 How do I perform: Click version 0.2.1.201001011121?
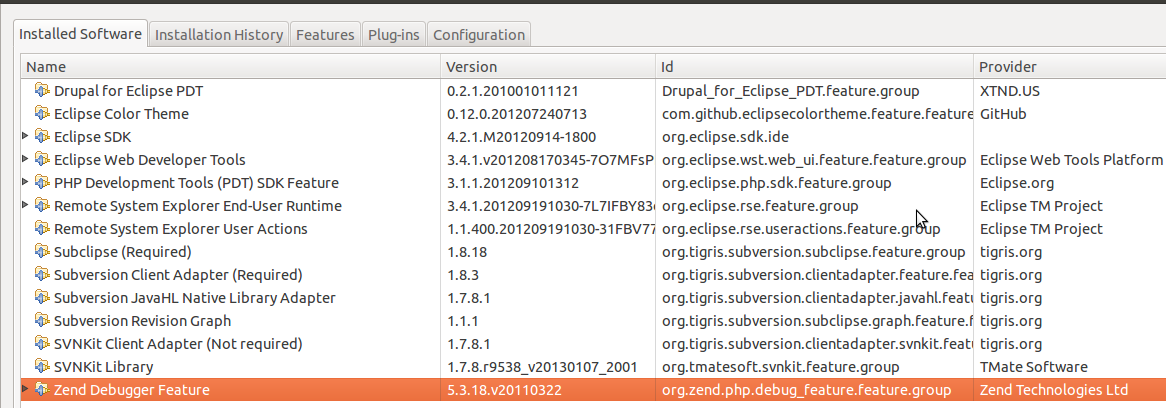(512, 91)
